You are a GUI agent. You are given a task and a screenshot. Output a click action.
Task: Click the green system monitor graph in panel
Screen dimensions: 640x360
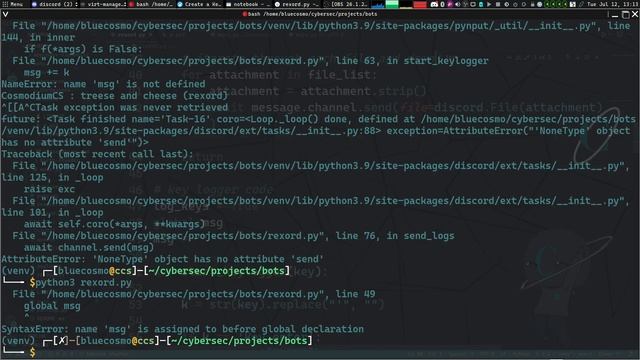[392, 4]
